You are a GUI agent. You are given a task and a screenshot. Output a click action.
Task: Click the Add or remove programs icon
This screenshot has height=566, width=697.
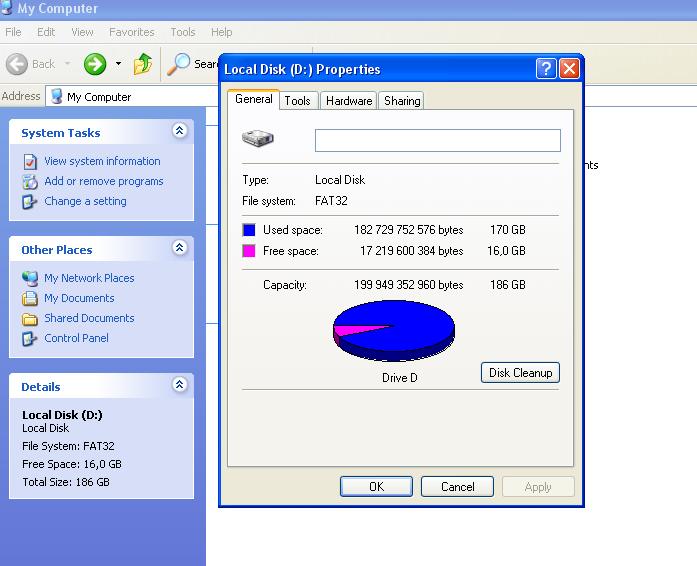[x=30, y=181]
